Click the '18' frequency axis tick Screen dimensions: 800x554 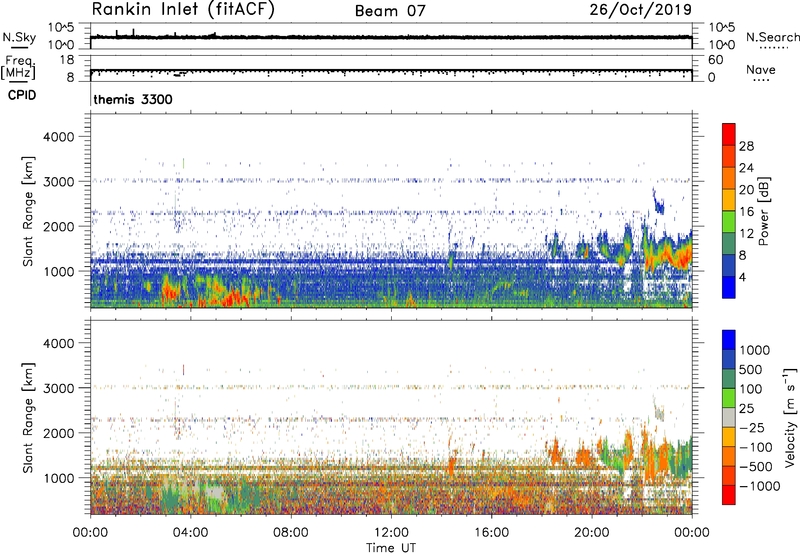[x=66, y=60]
